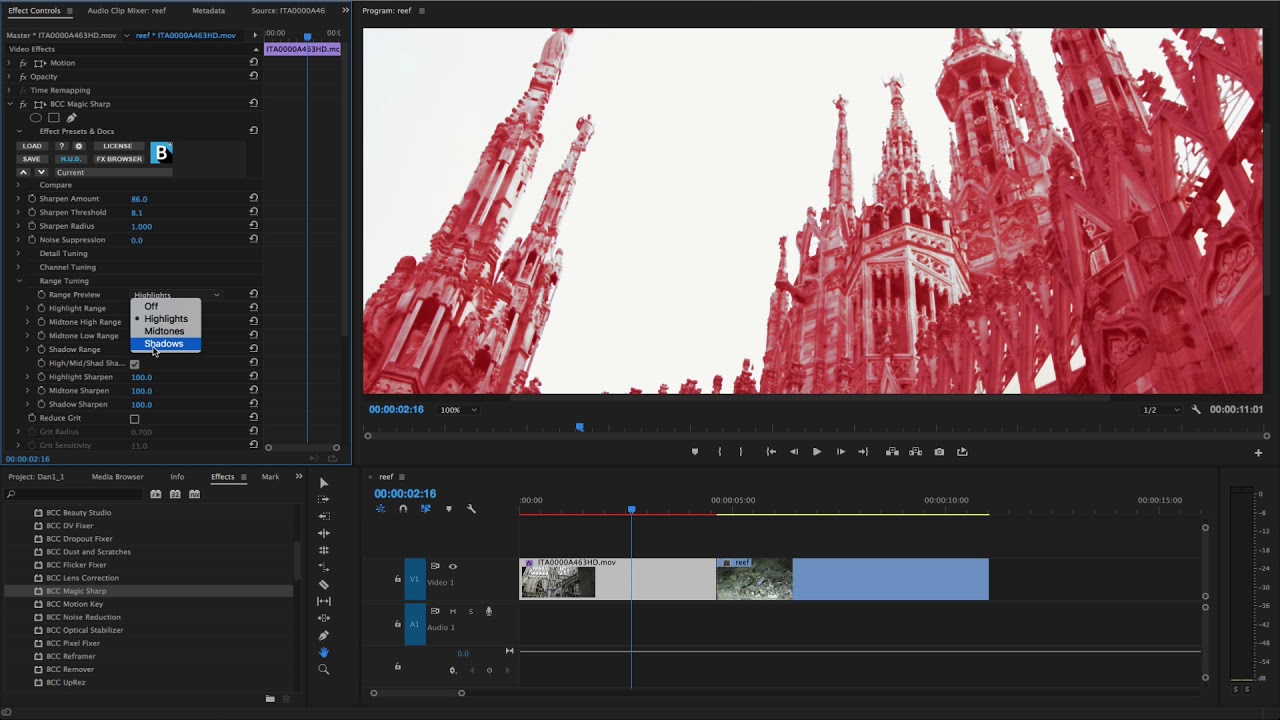Pick the Selection arrow tool
This screenshot has height=720, width=1280.
[323, 483]
